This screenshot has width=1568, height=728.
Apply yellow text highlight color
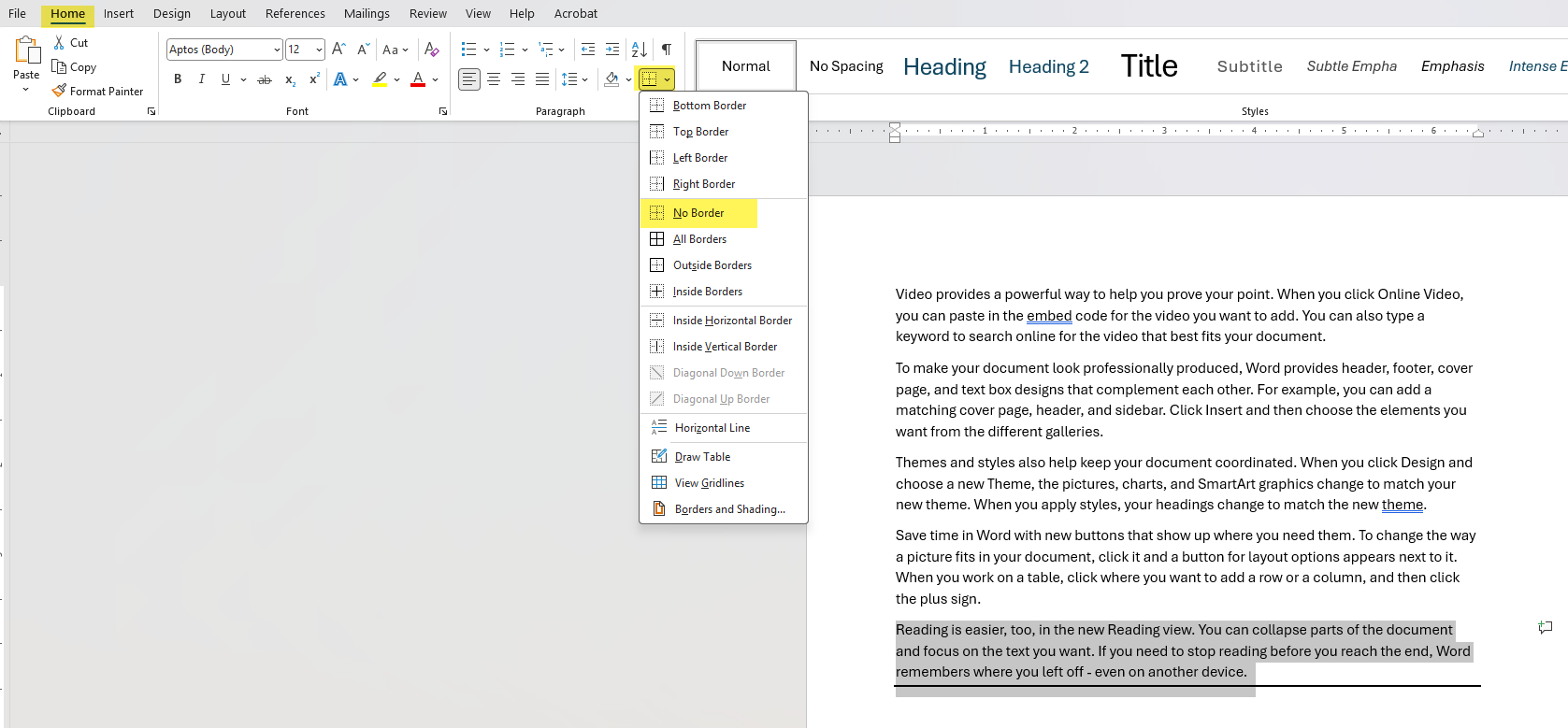click(x=380, y=79)
